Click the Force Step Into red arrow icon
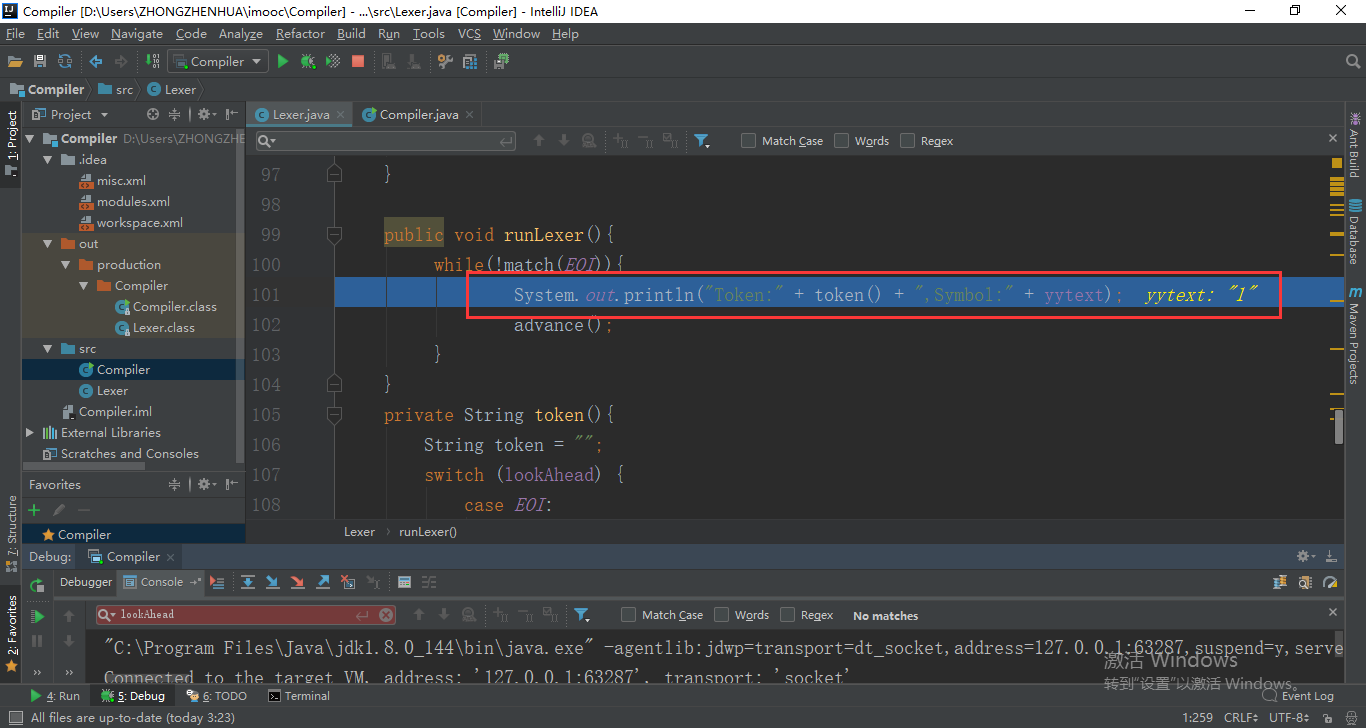Screen dimensions: 1366x728 click(297, 582)
